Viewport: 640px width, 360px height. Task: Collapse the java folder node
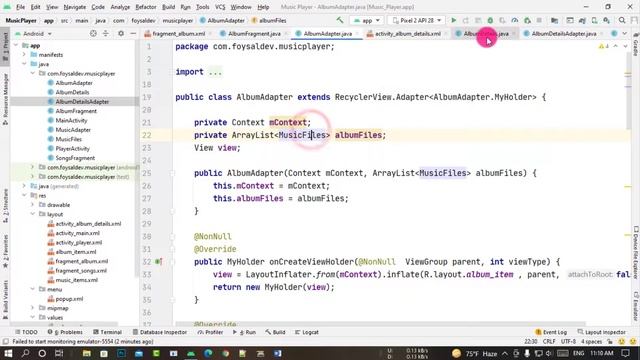[24, 64]
